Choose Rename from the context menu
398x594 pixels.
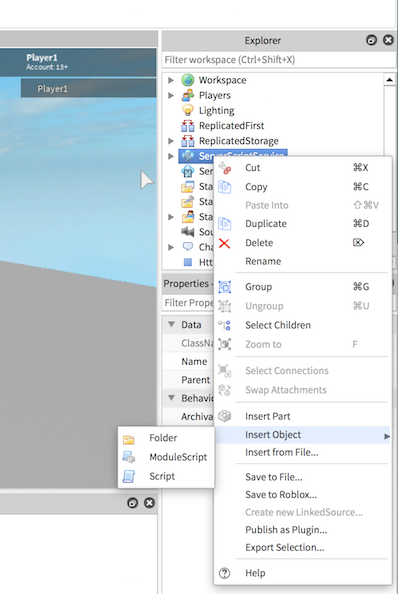(303, 261)
